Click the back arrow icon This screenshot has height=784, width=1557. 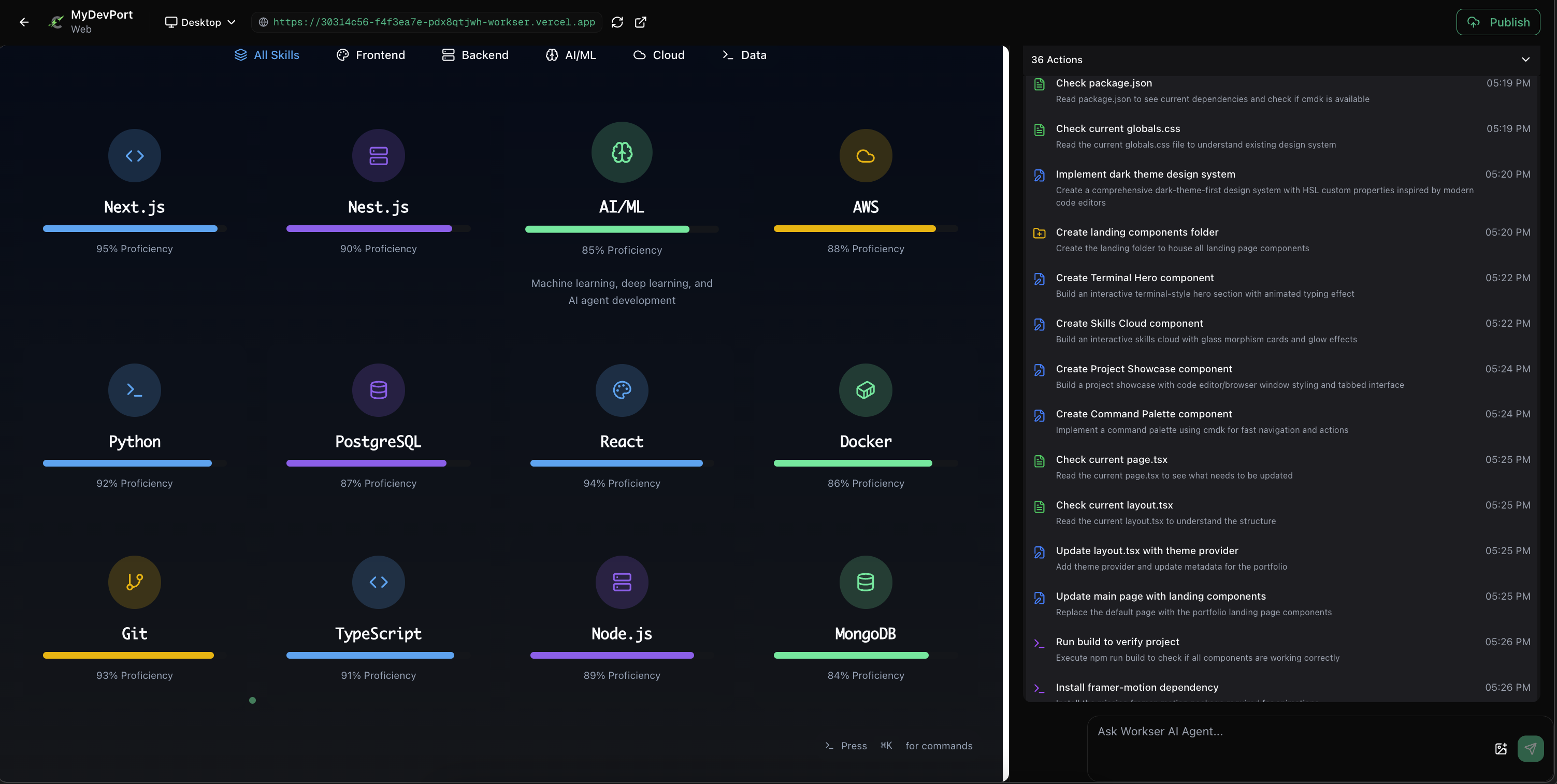[x=24, y=22]
